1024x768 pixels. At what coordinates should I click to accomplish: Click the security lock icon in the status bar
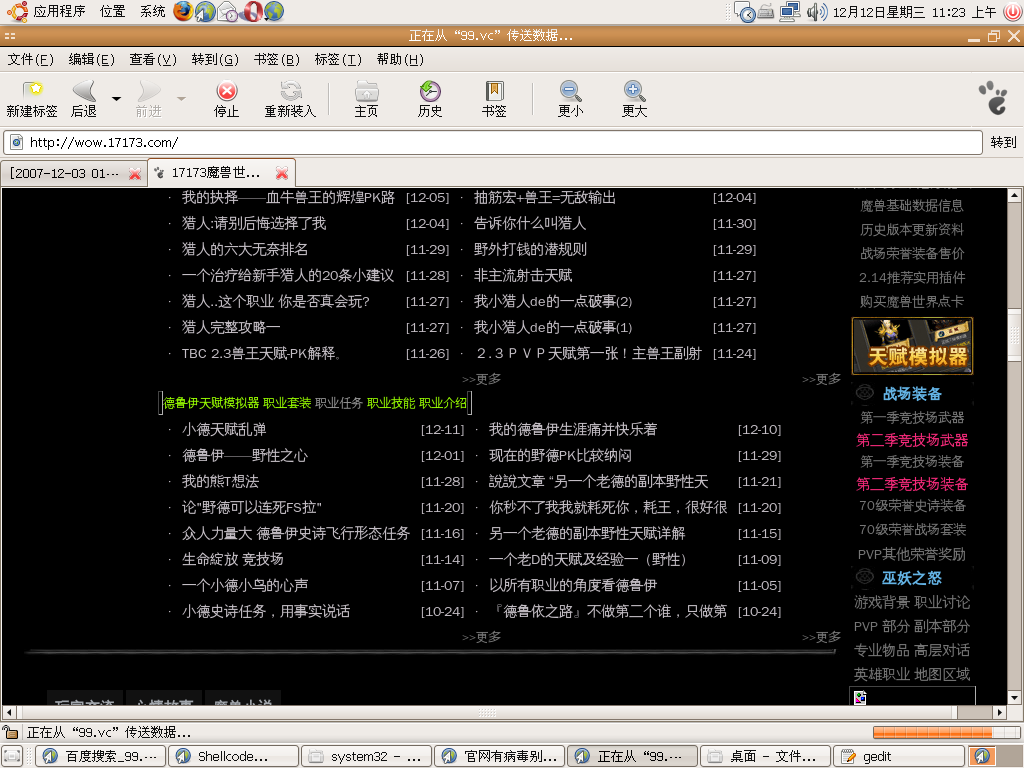click(10, 732)
